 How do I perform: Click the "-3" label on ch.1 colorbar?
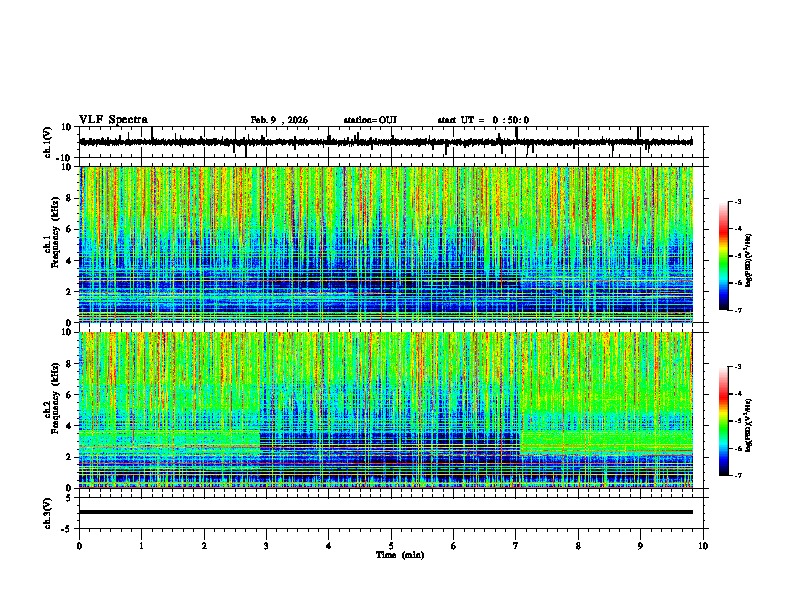tap(737, 201)
